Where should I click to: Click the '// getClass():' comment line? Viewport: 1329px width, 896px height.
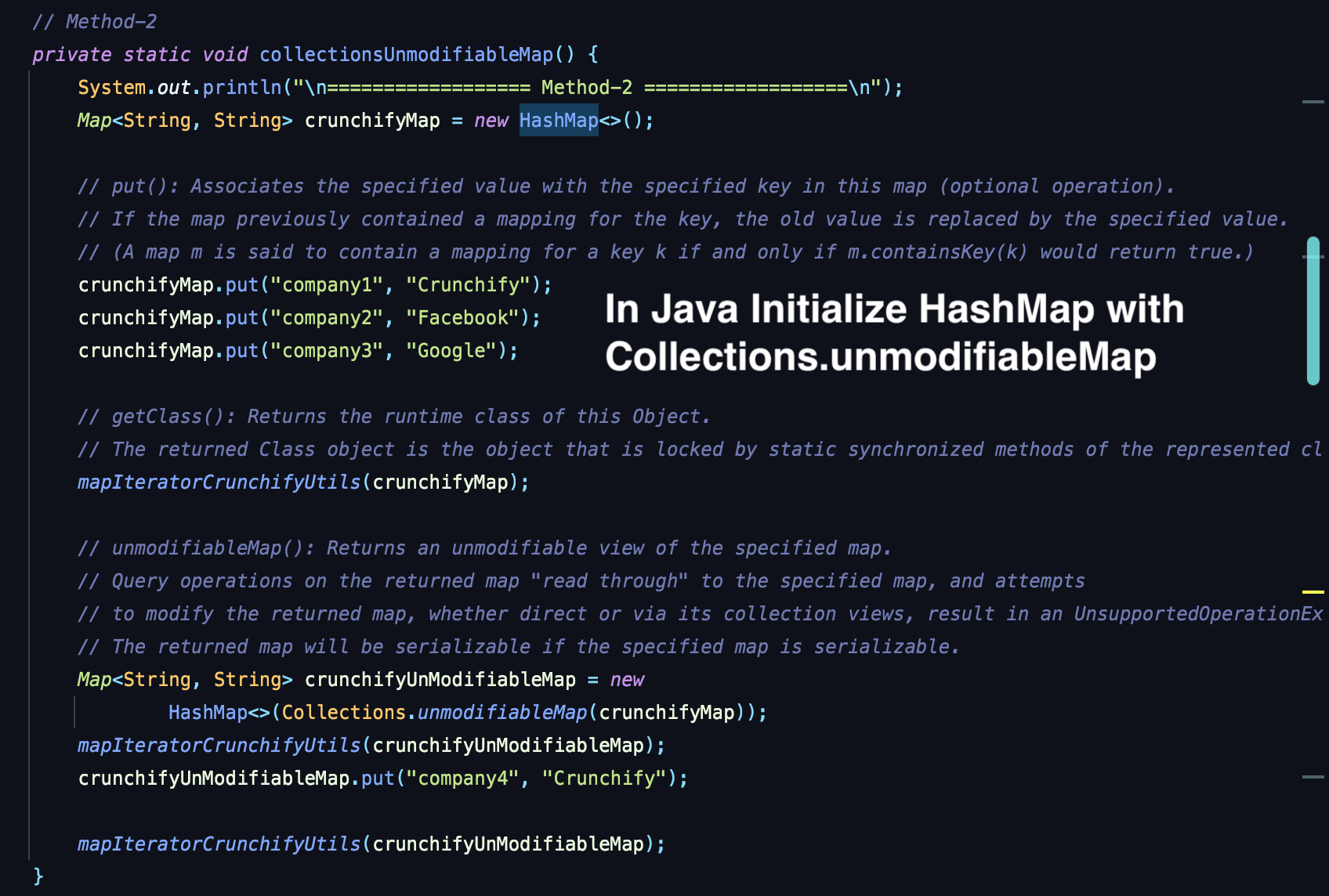tap(393, 417)
